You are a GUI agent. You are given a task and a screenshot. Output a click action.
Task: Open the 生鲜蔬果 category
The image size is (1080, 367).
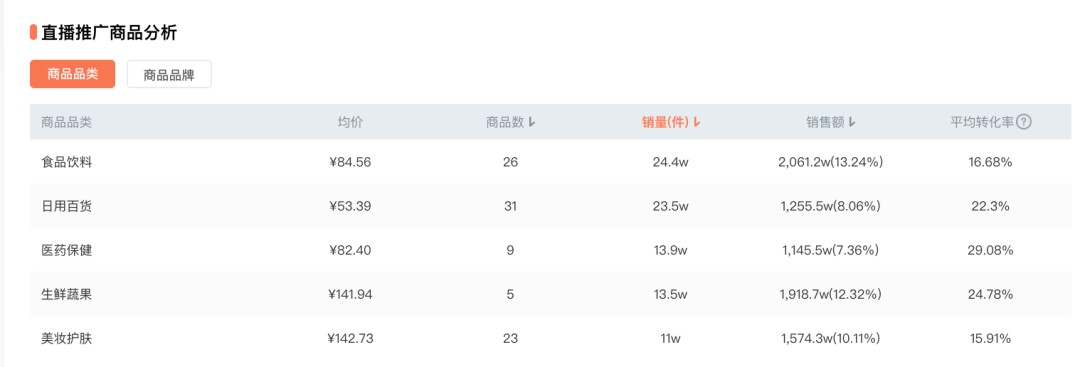[x=550, y=295]
